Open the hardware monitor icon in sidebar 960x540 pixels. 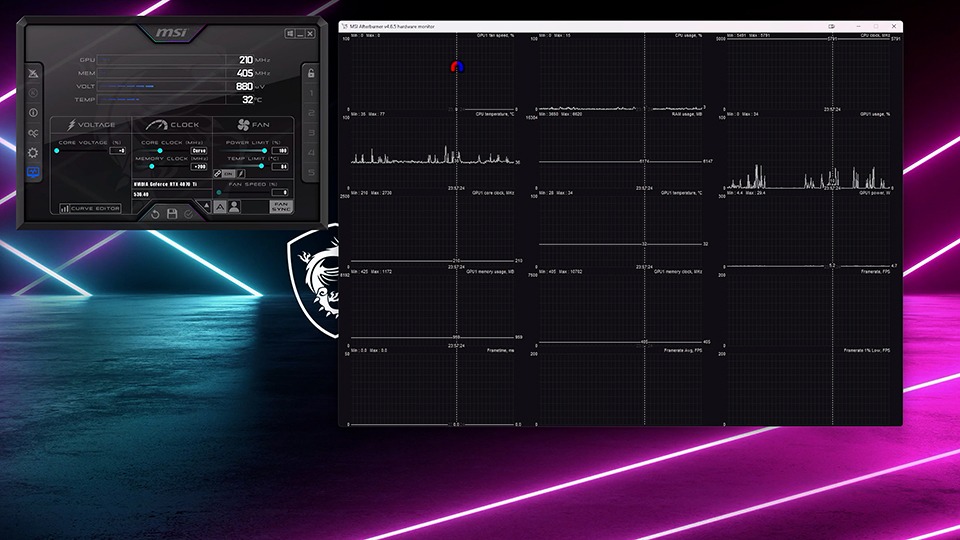coord(33,173)
